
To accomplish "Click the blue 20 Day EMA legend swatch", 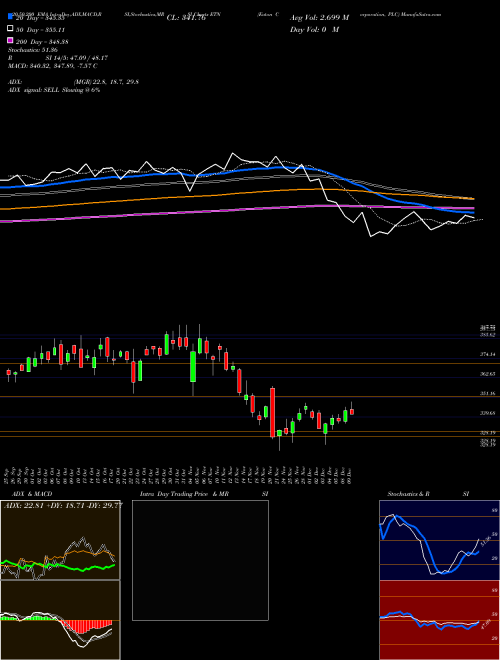I will tap(10, 17).
